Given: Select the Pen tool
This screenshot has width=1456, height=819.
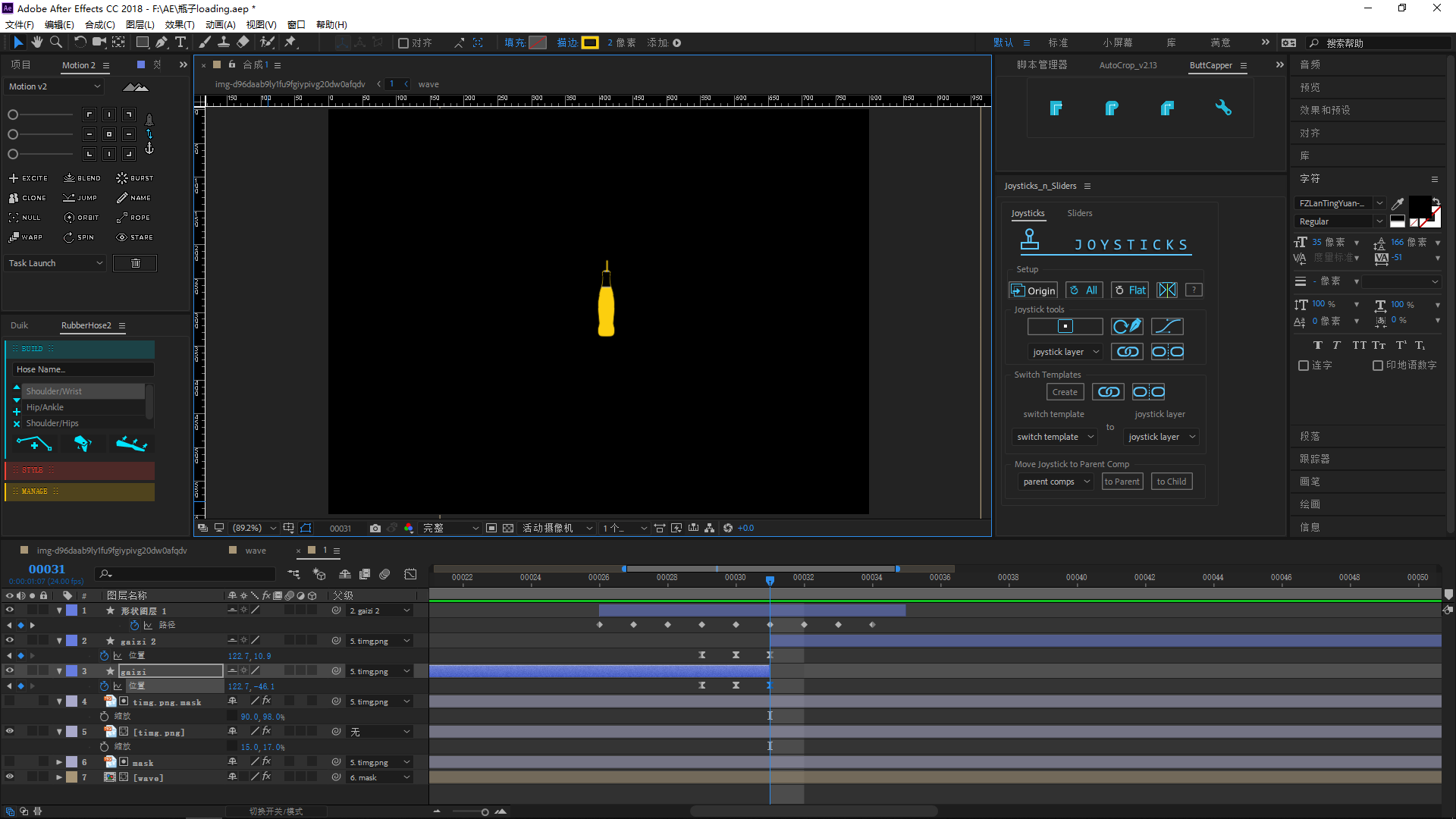Looking at the screenshot, I should (x=162, y=42).
